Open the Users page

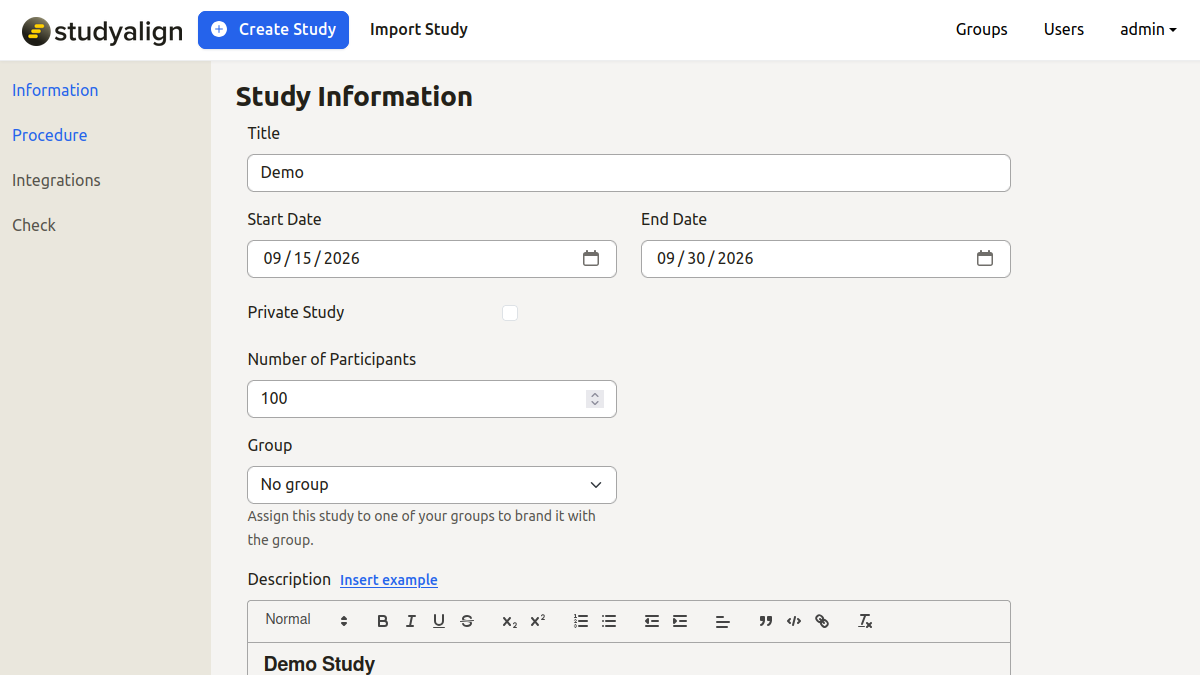pyautogui.click(x=1064, y=30)
